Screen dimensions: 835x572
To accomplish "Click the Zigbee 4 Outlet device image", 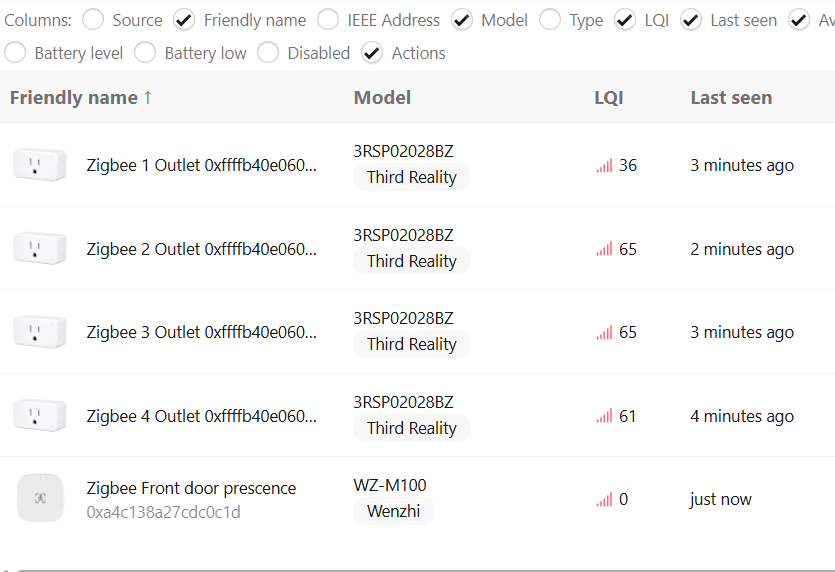I will point(40,416).
